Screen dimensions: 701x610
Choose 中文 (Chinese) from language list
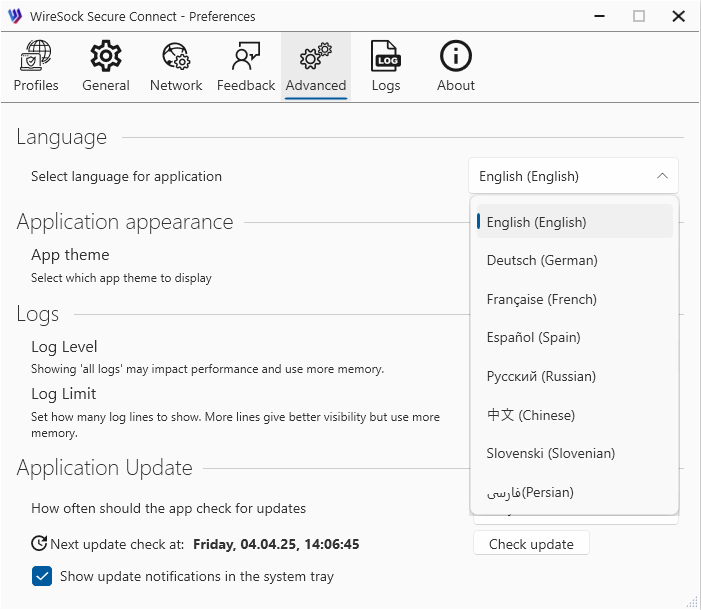[574, 415]
